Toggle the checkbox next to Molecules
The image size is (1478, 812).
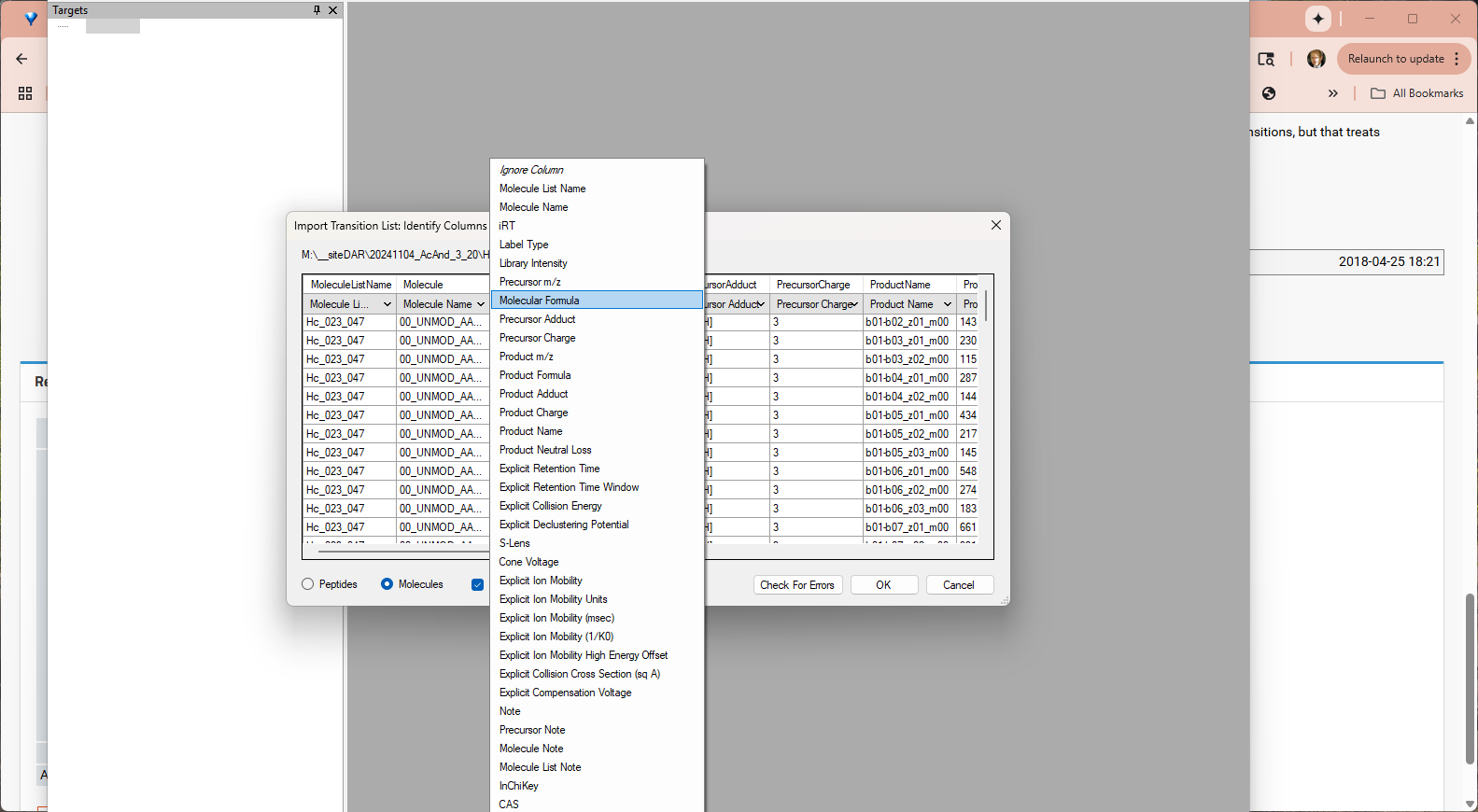(x=477, y=585)
